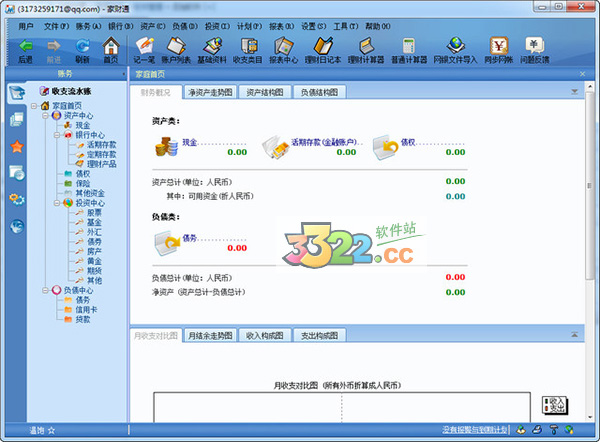Screen dimensions: 600x442
Task: Click the main panel vertical scrollbar
Action: coord(590,185)
